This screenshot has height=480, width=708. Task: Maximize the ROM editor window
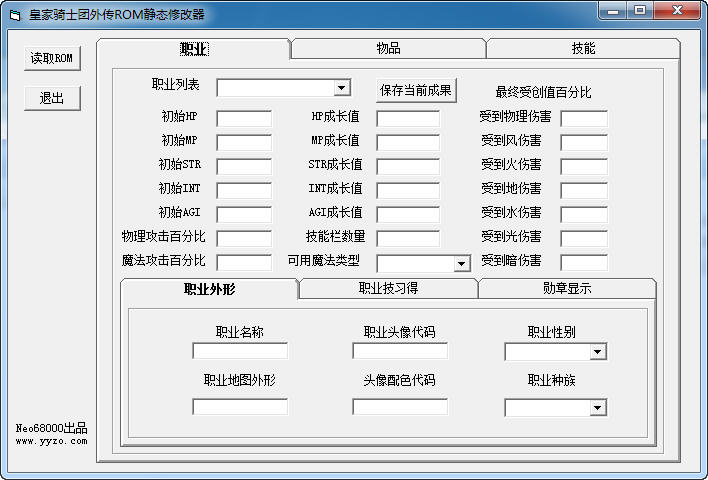[640, 11]
